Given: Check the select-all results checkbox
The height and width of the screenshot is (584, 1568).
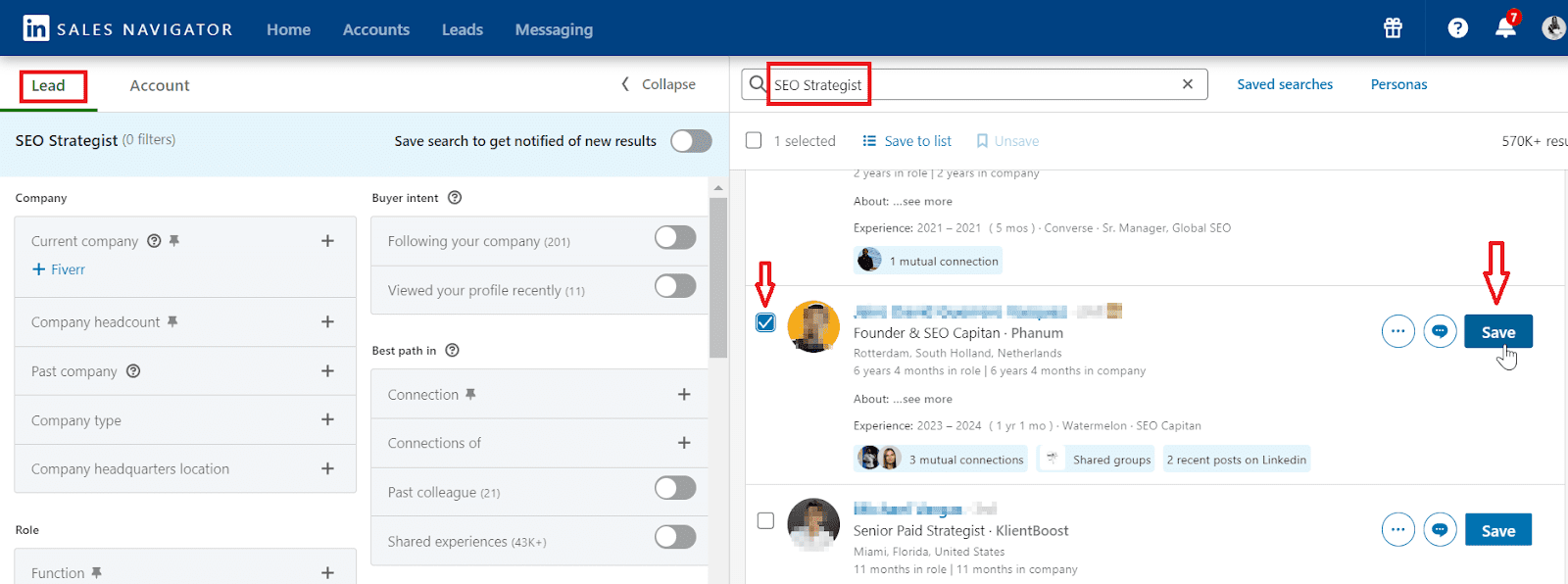Looking at the screenshot, I should click(x=754, y=141).
